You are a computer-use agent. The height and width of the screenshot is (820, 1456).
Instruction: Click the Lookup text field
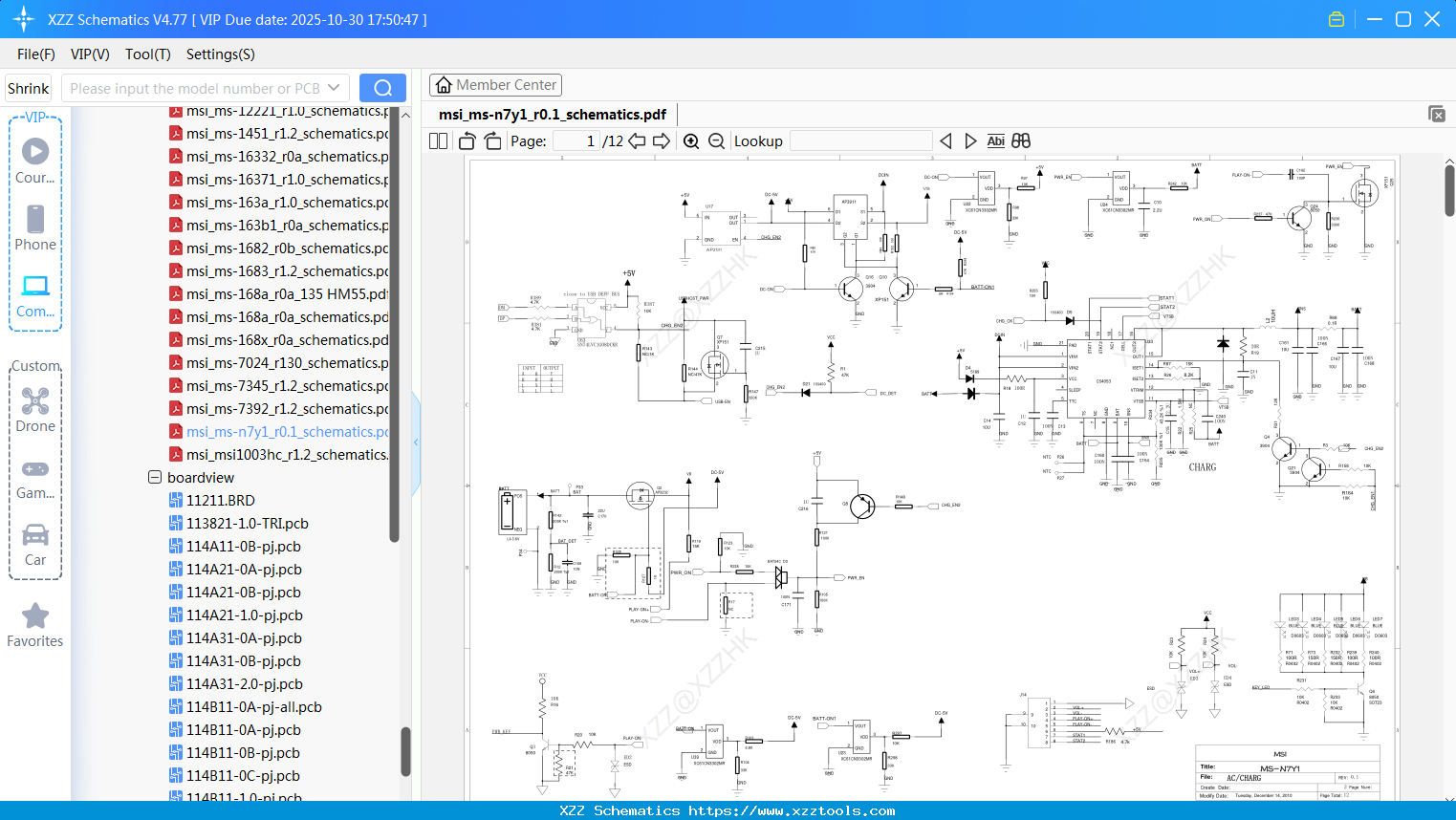click(860, 141)
